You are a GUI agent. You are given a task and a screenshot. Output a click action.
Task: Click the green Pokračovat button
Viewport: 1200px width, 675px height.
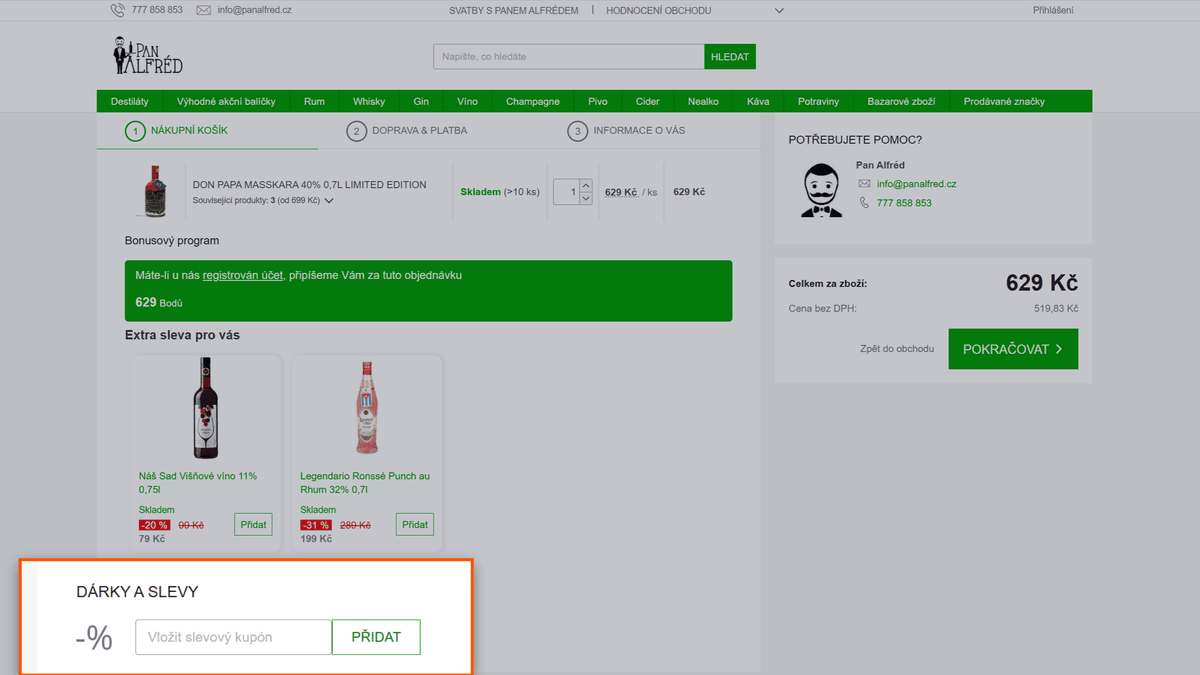pos(1013,349)
